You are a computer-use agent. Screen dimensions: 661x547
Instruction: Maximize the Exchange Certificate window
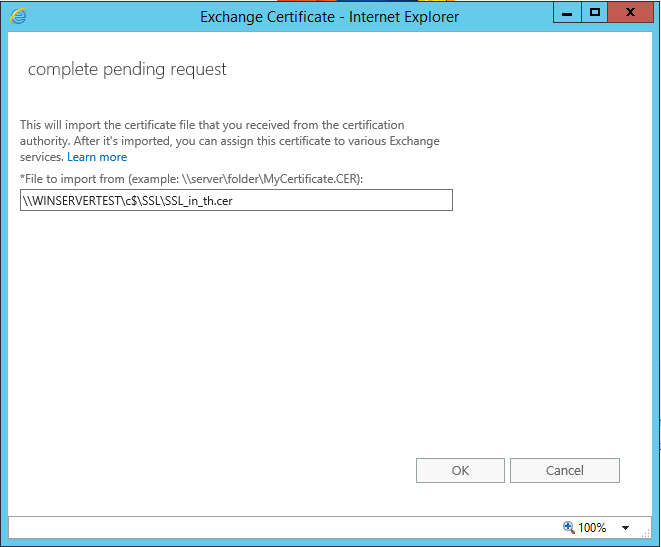click(595, 13)
